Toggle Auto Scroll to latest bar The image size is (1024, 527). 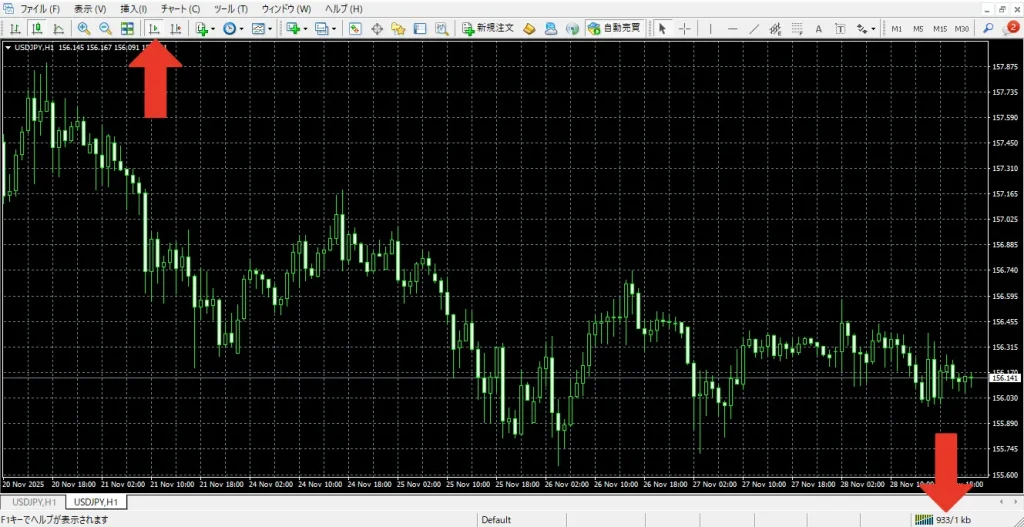coord(155,29)
